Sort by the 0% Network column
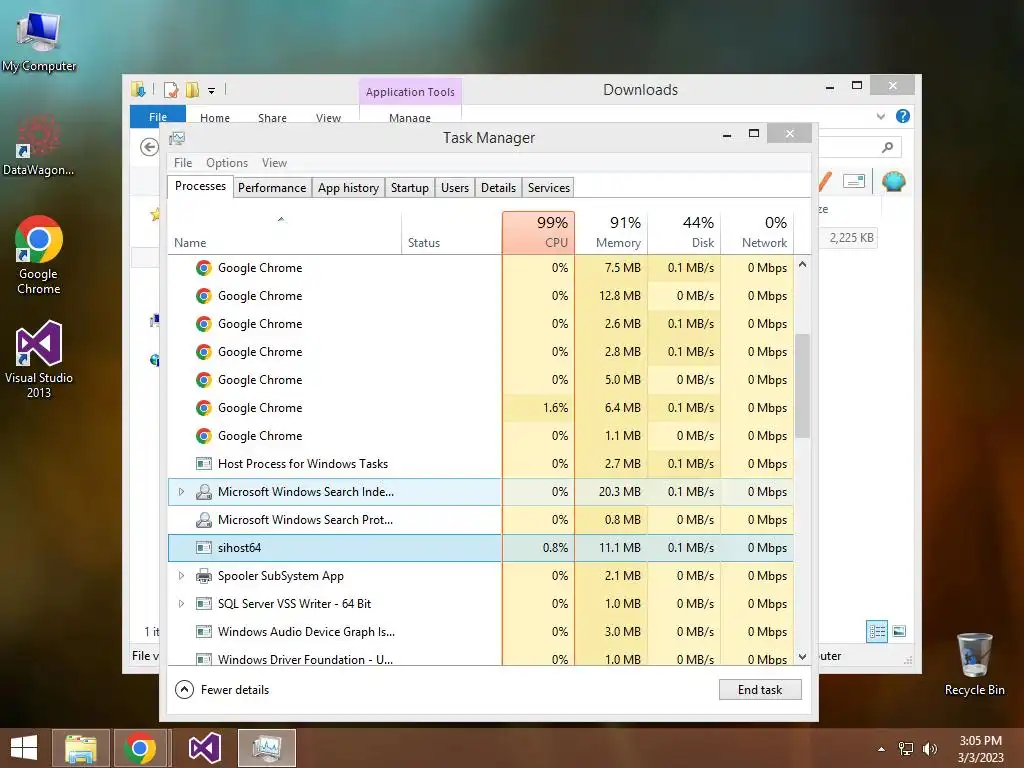 (758, 233)
